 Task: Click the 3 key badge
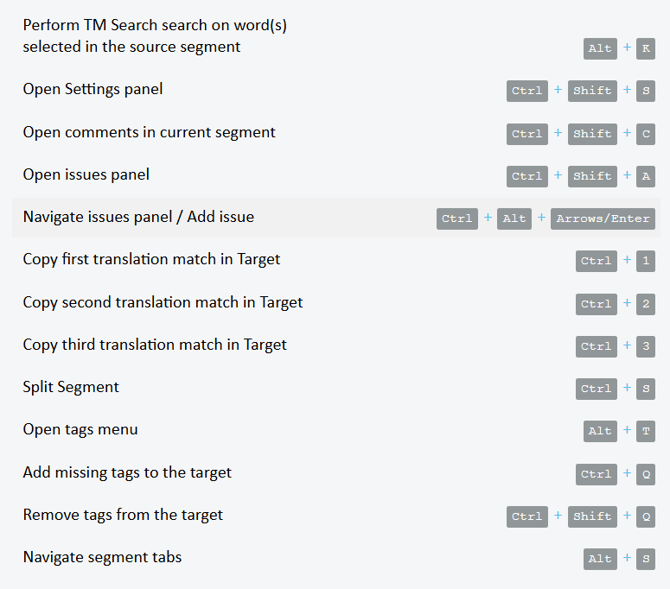(646, 346)
